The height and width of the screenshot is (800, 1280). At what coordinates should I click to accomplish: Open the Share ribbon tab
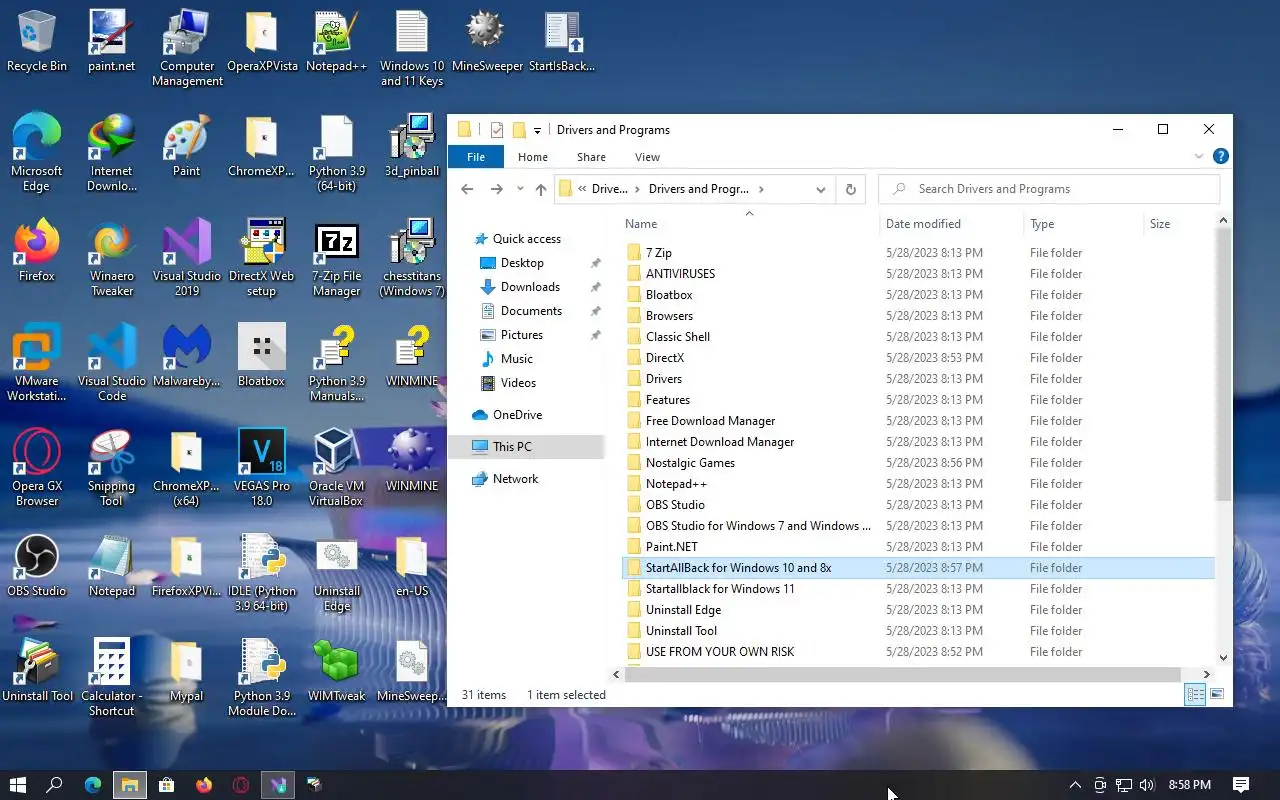(591, 157)
